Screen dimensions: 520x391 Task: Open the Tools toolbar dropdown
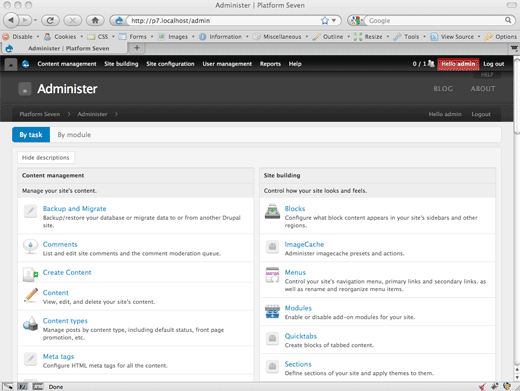(410, 36)
